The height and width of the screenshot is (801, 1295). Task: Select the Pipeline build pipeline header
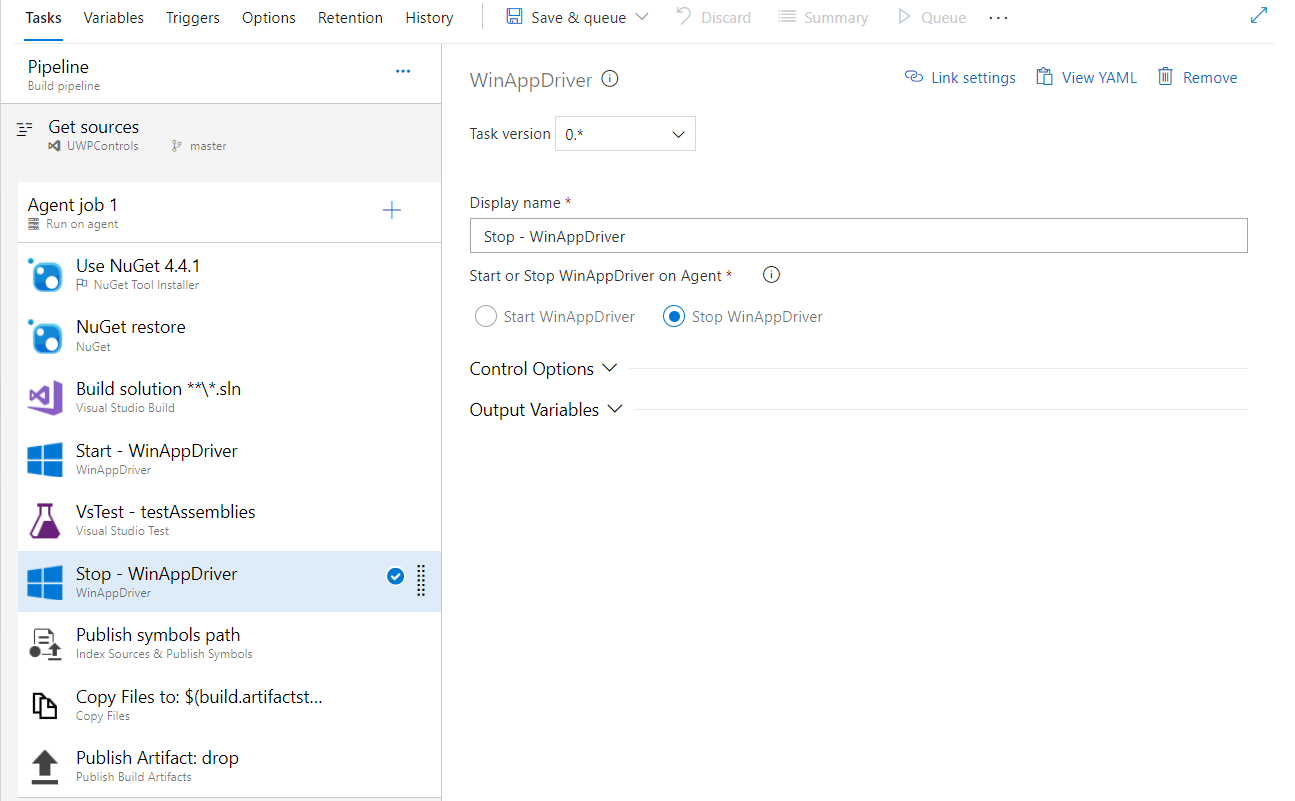[221, 74]
